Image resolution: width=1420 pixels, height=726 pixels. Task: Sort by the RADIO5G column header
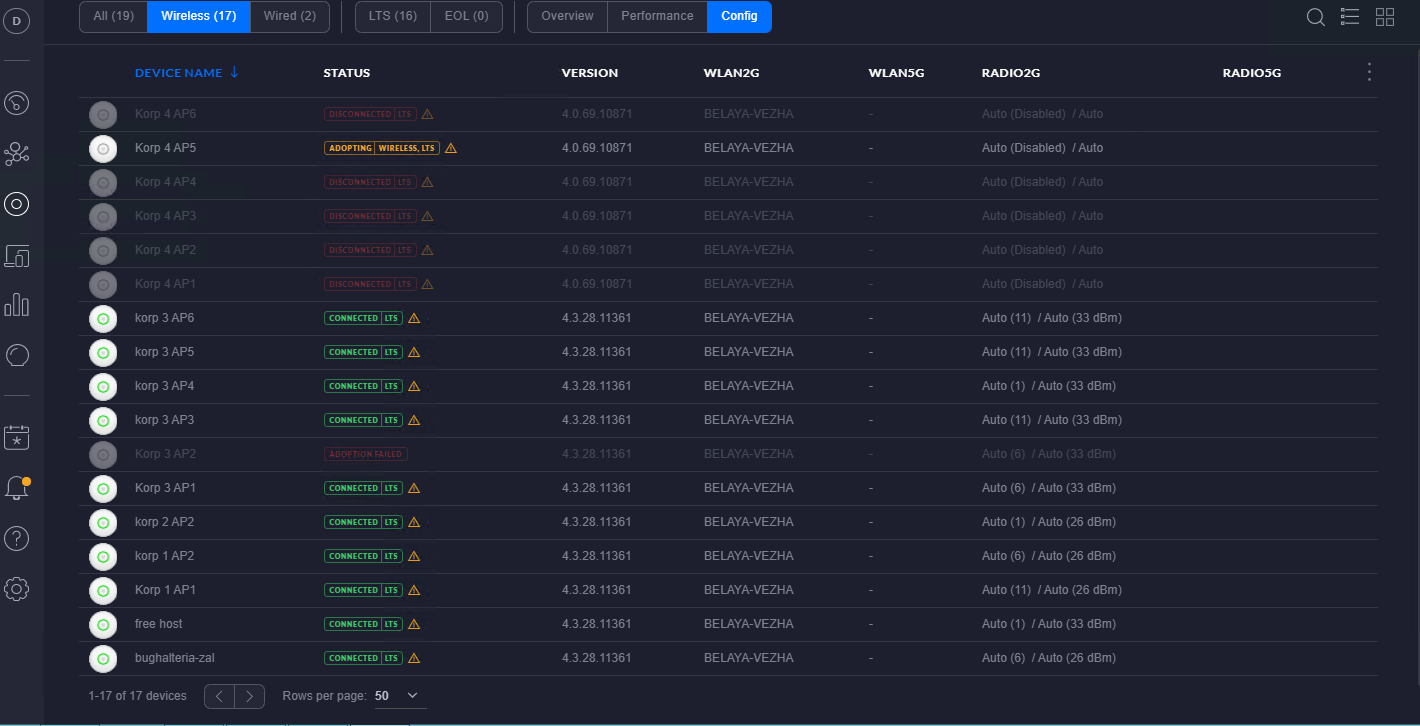(x=1252, y=73)
